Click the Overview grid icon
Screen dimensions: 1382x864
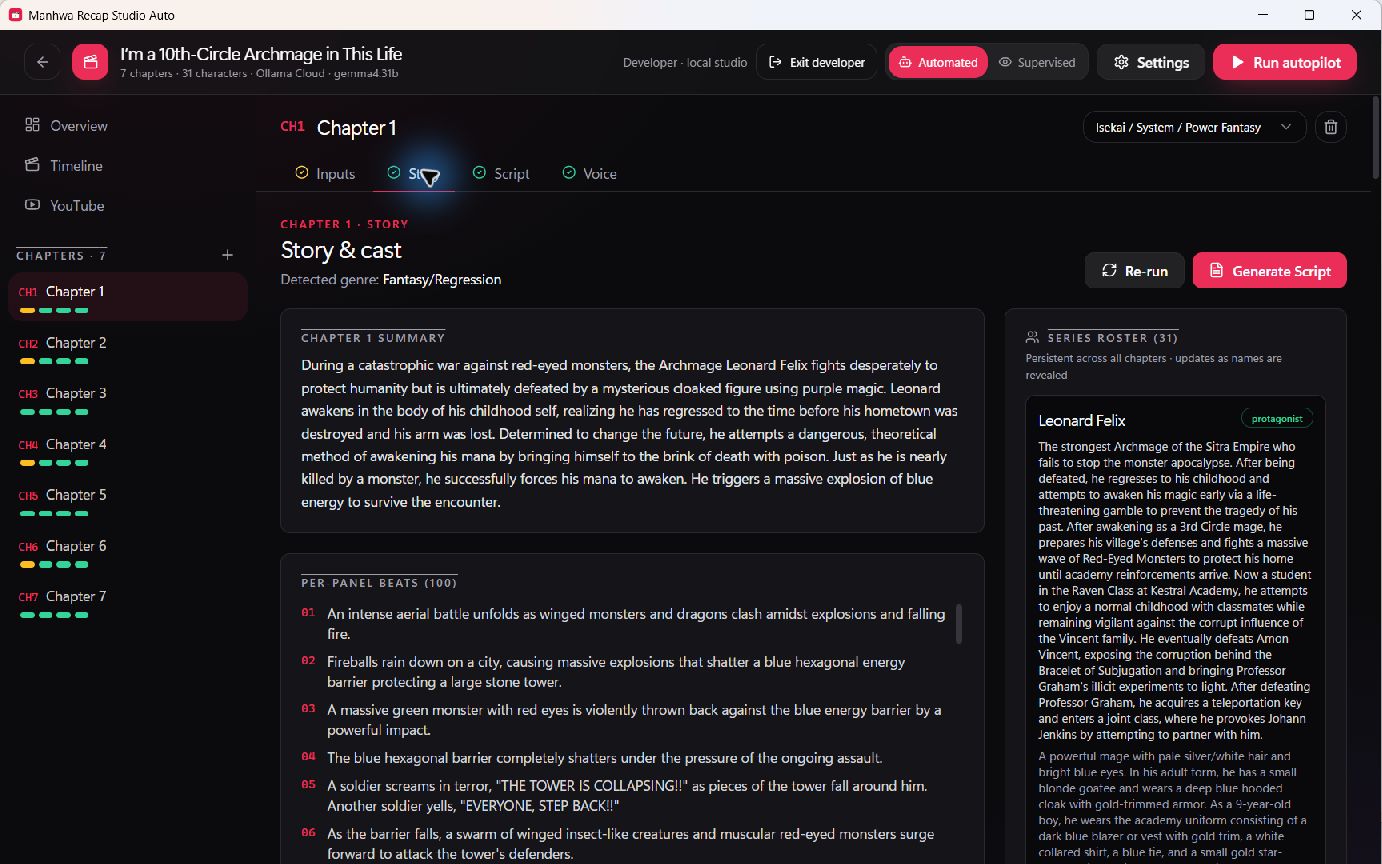click(x=32, y=125)
